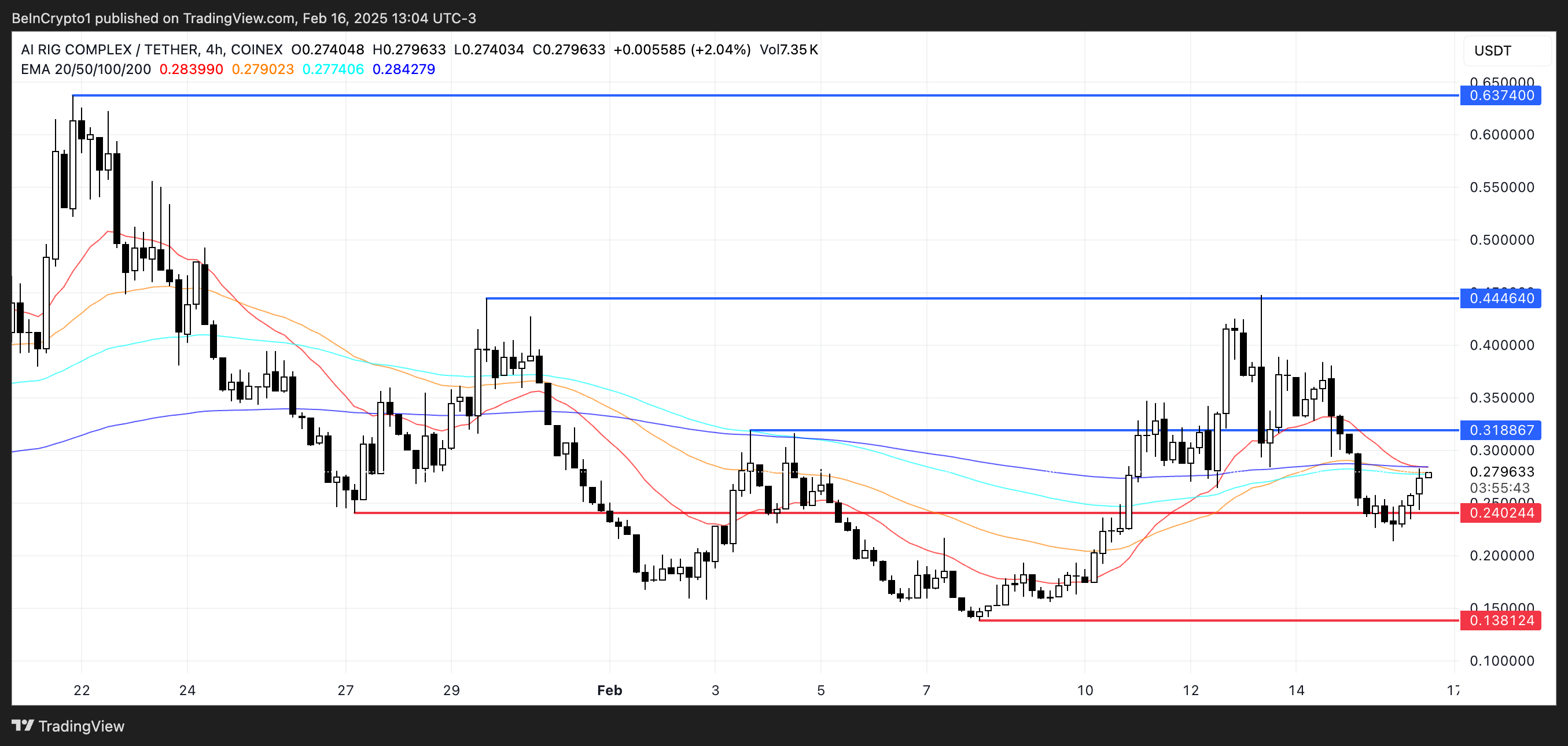The width and height of the screenshot is (1568, 746).
Task: Click the high price H0.279633 readout
Action: point(409,49)
